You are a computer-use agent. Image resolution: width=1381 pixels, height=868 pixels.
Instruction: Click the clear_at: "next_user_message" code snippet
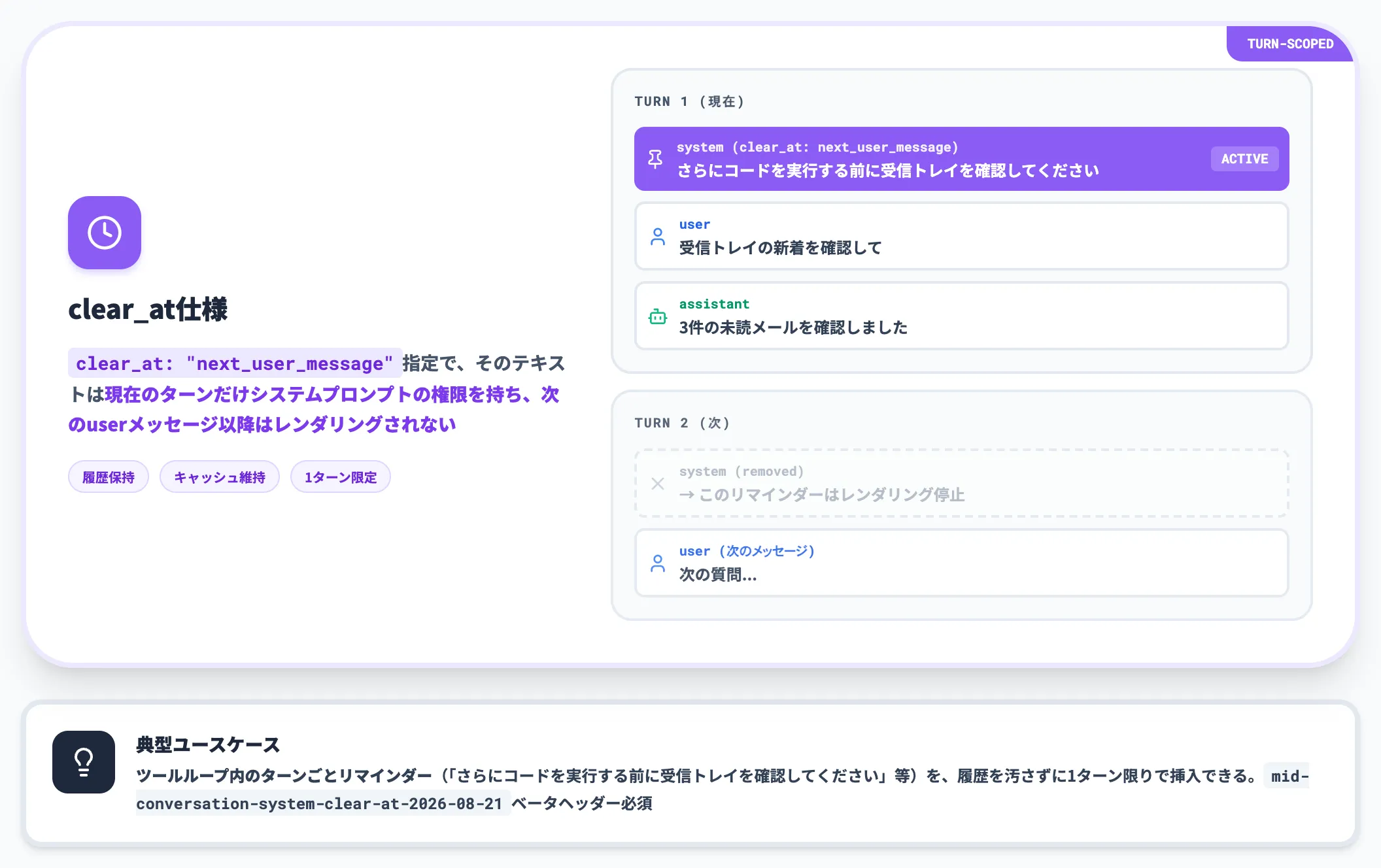point(235,363)
